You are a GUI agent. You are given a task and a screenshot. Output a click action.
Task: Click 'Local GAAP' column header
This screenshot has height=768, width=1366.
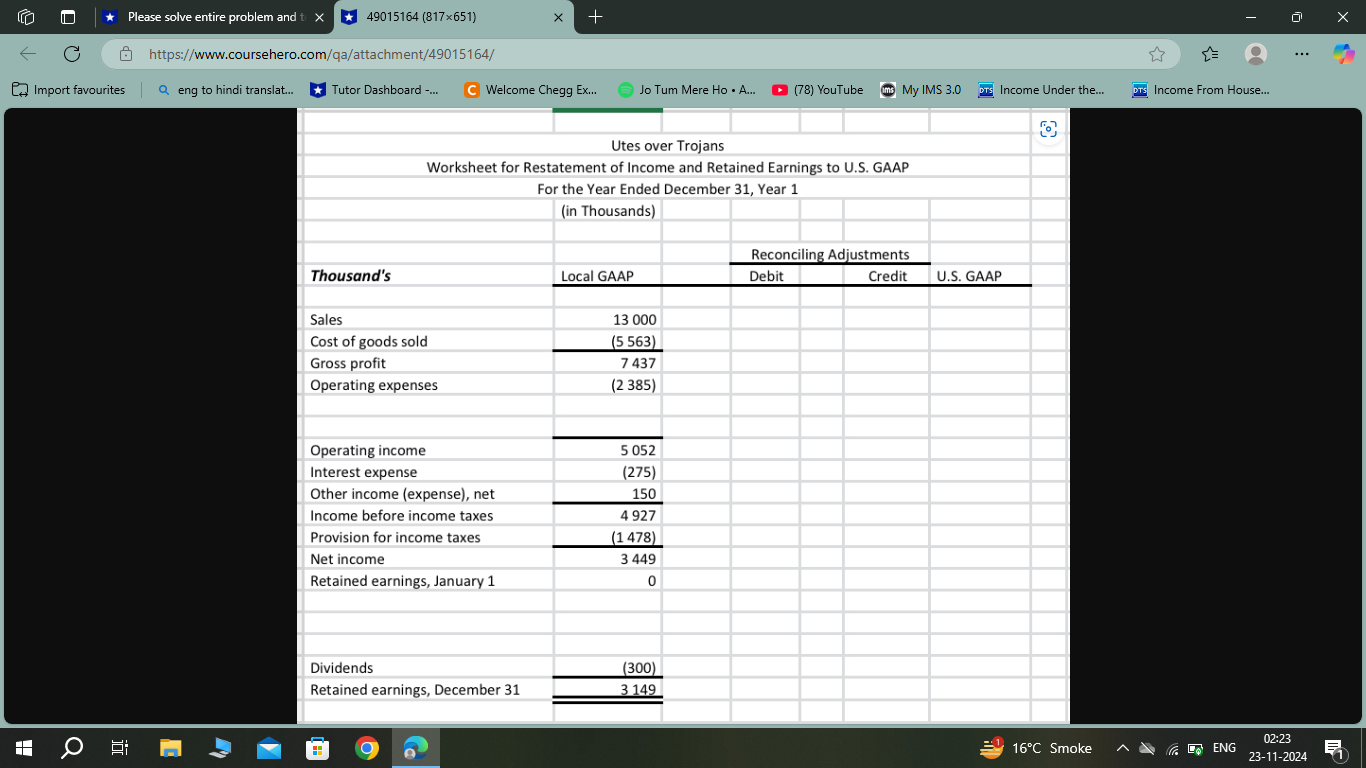click(597, 276)
